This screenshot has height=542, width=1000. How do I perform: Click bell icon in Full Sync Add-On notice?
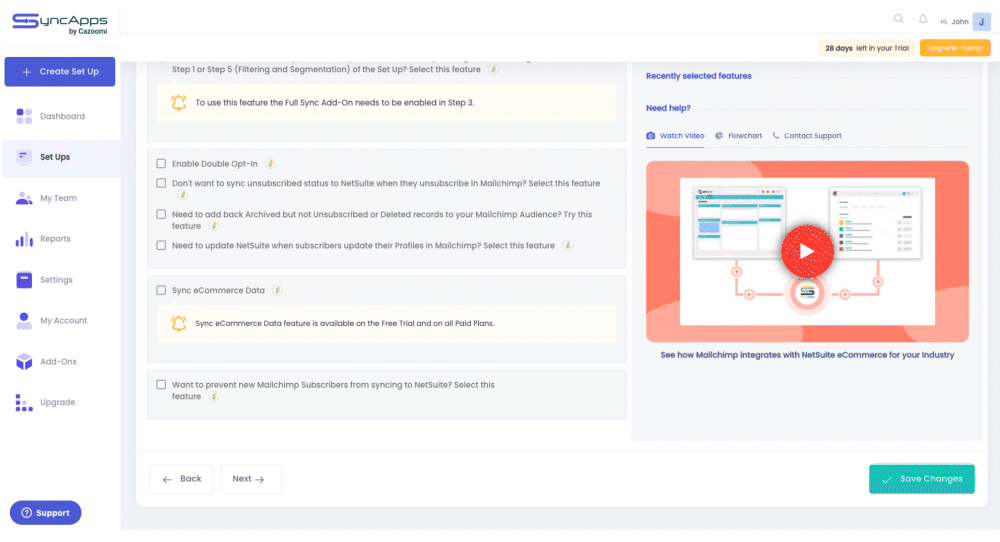[179, 103]
